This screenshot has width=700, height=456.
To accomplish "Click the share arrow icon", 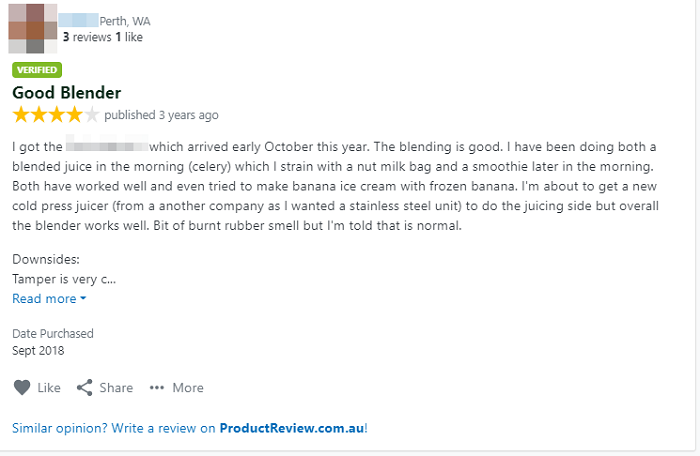I will point(84,388).
